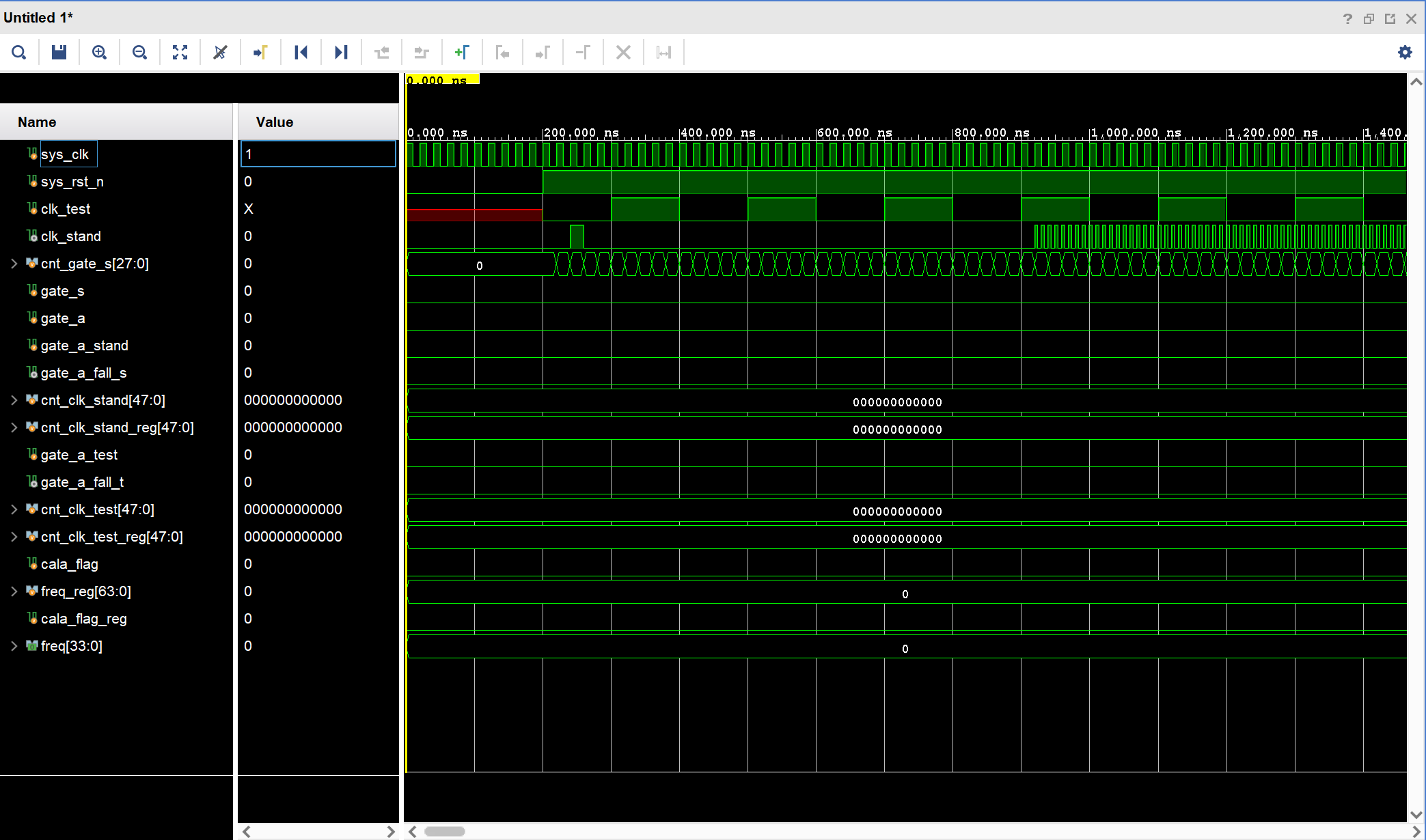Click the Value column header
The height and width of the screenshot is (840, 1426).
point(275,122)
